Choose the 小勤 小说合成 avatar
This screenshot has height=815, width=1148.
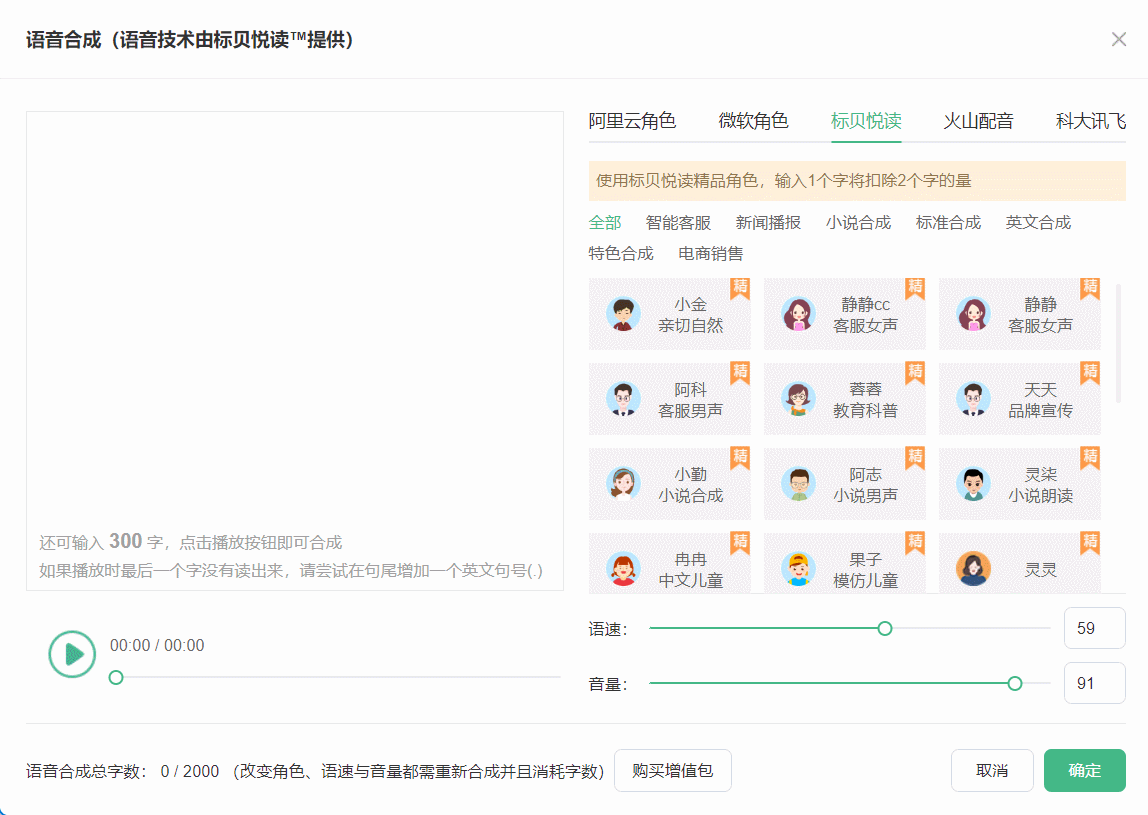(623, 485)
